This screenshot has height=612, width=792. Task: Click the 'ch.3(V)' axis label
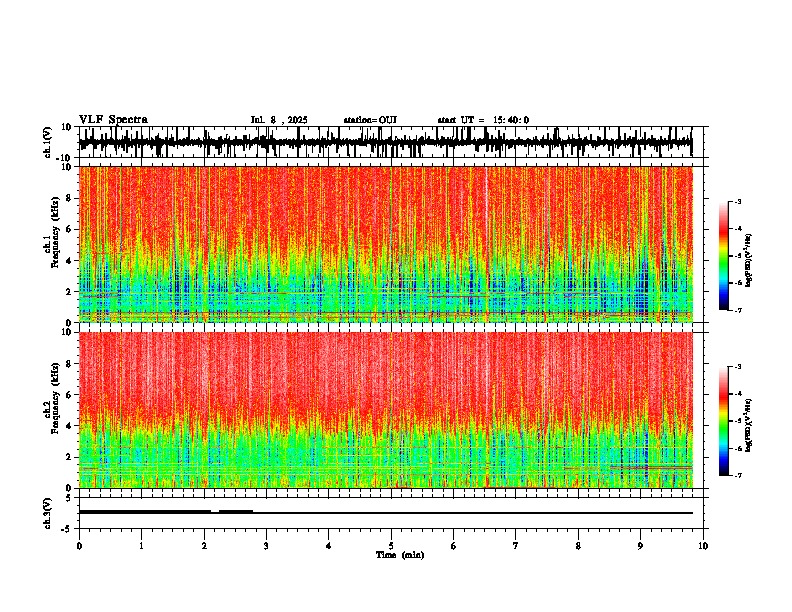[48, 514]
